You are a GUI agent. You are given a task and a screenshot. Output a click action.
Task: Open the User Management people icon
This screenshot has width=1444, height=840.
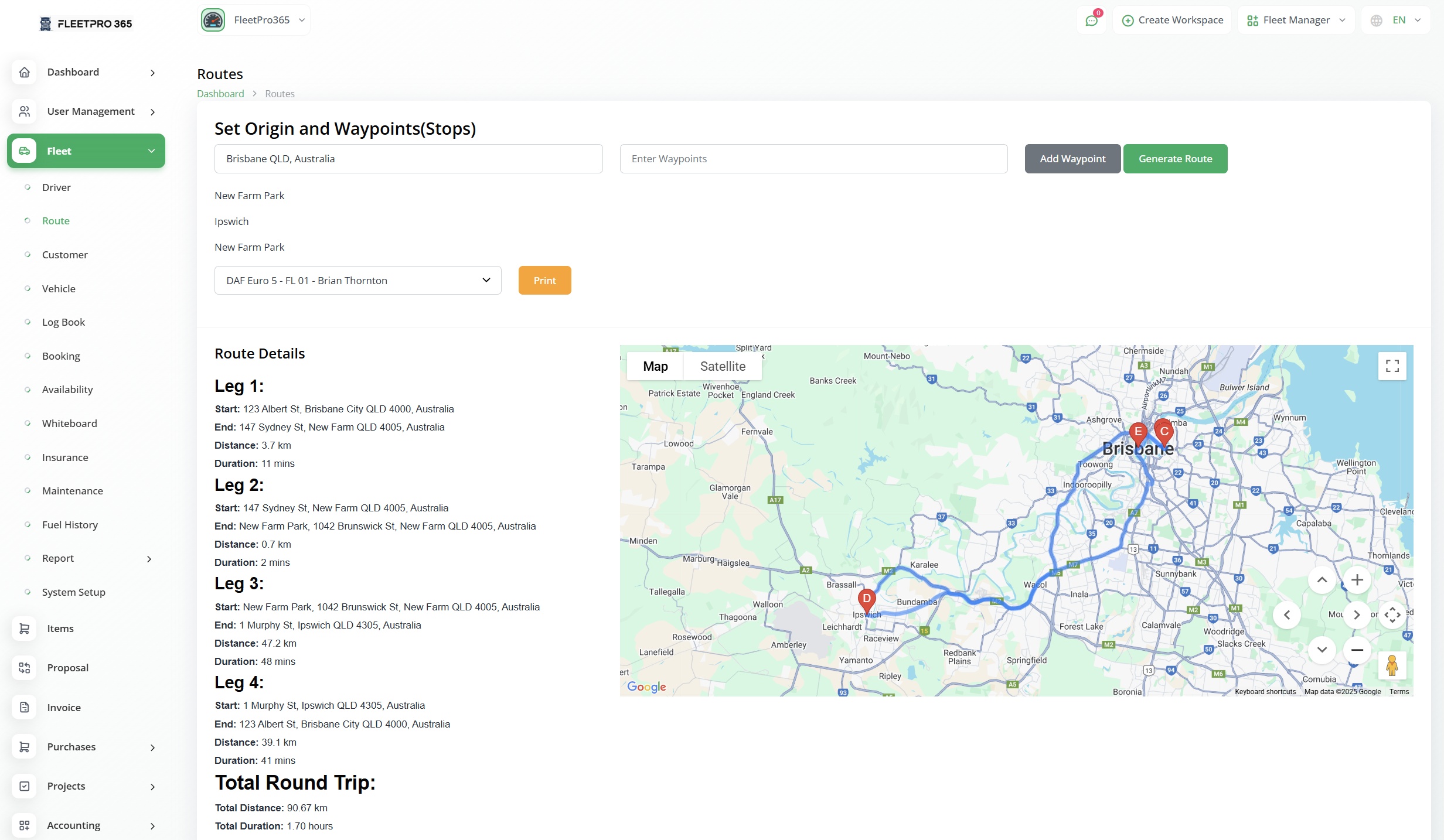tap(24, 111)
